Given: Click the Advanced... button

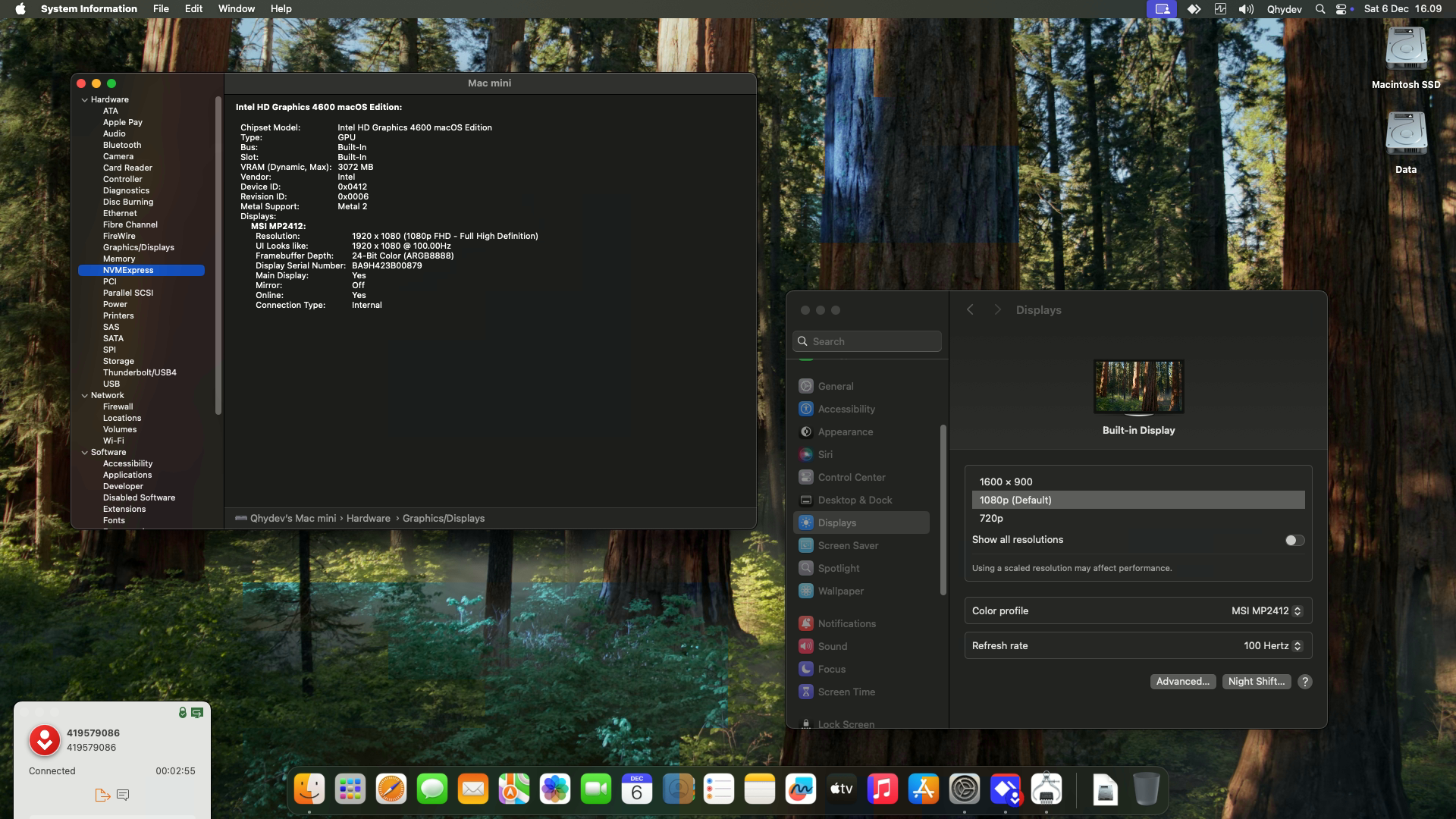Looking at the screenshot, I should (x=1182, y=682).
